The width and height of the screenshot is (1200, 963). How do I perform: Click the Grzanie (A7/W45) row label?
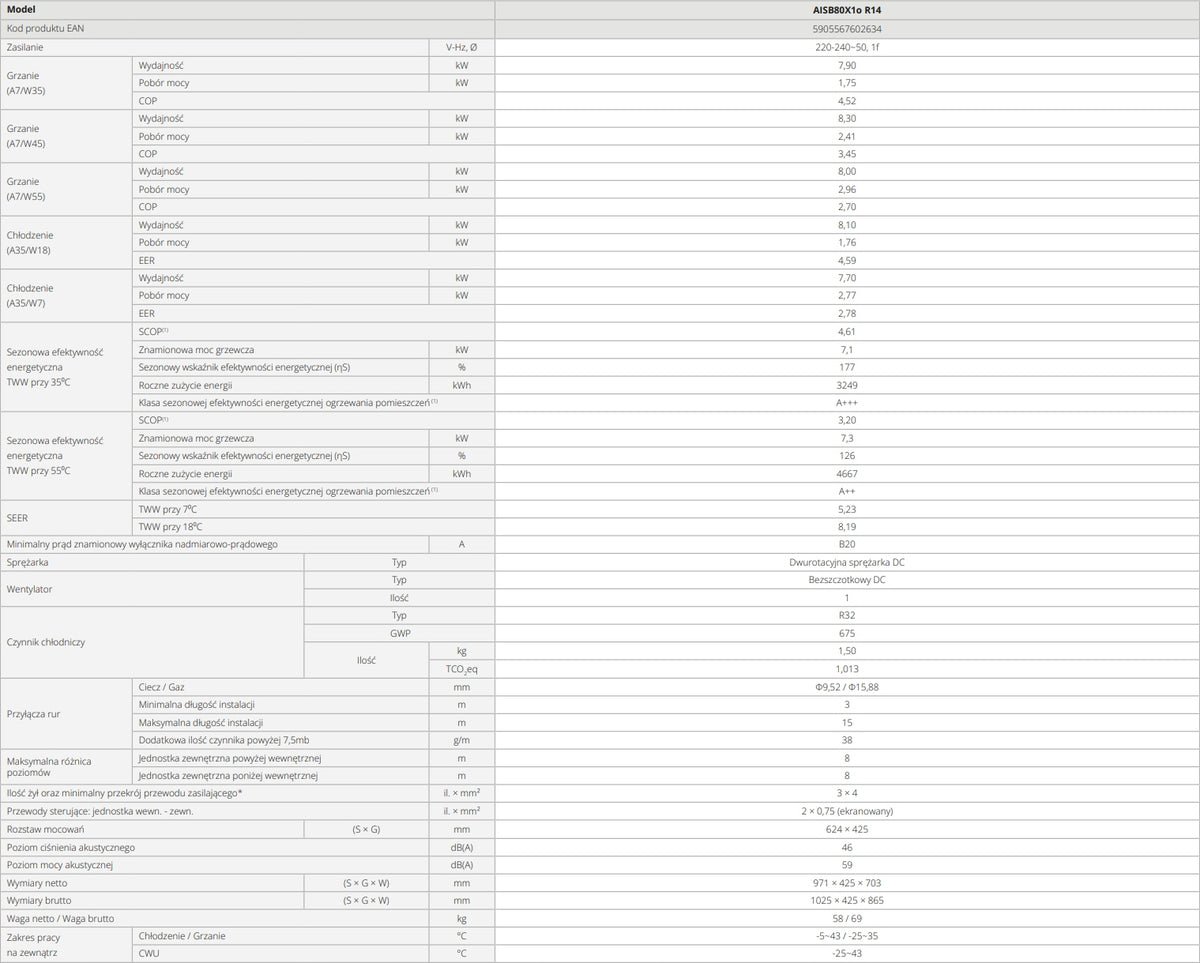click(26, 136)
